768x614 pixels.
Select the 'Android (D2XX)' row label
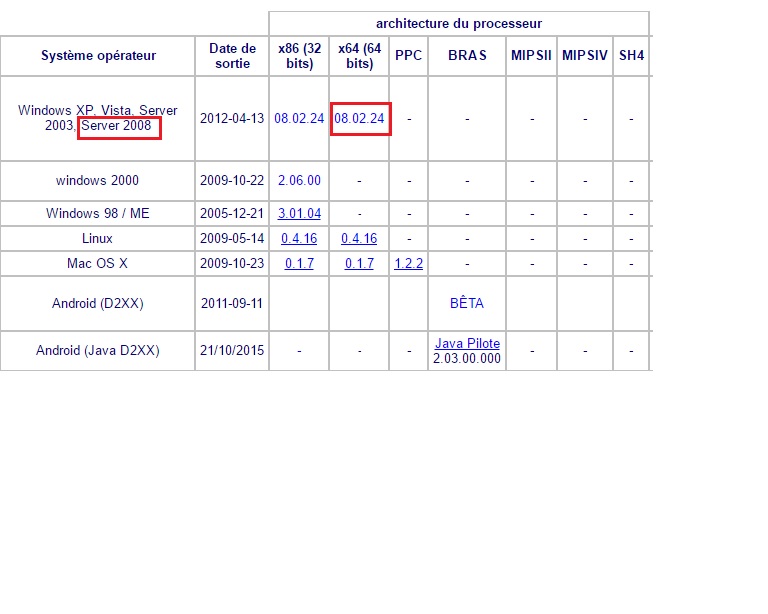click(97, 304)
